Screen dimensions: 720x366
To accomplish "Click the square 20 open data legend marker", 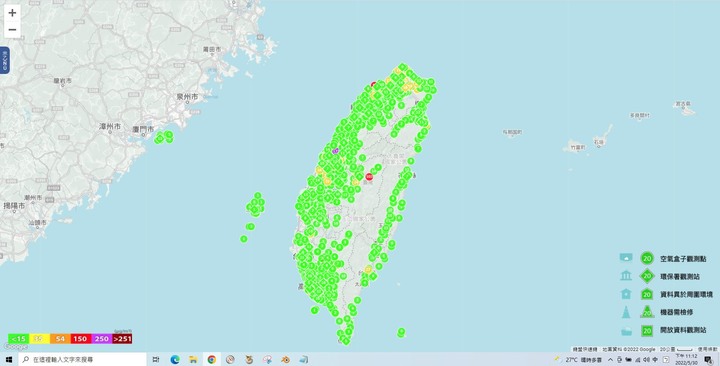I will coord(647,330).
